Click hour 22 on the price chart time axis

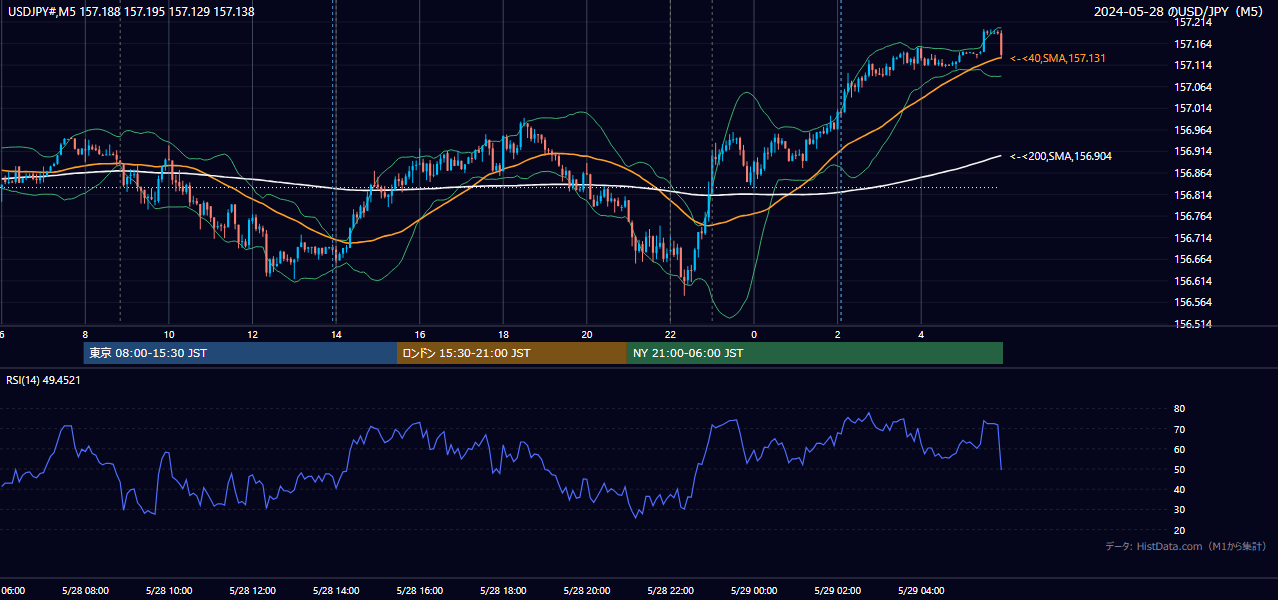tap(671, 334)
